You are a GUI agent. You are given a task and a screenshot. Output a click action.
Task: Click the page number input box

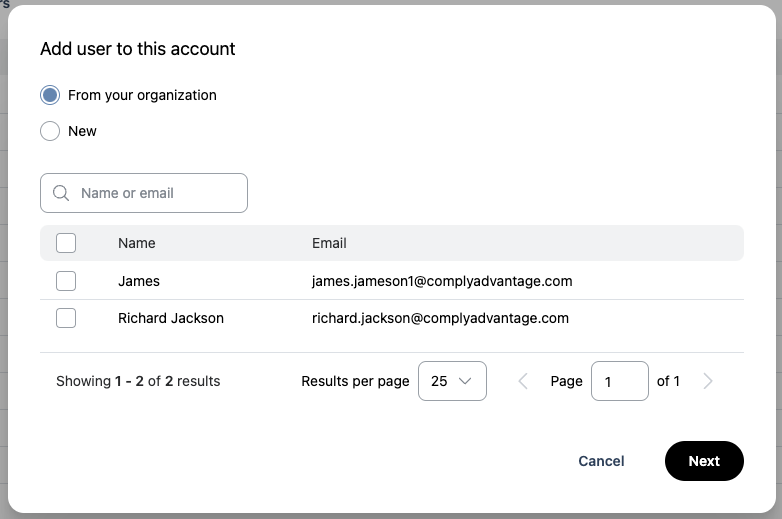tap(619, 381)
